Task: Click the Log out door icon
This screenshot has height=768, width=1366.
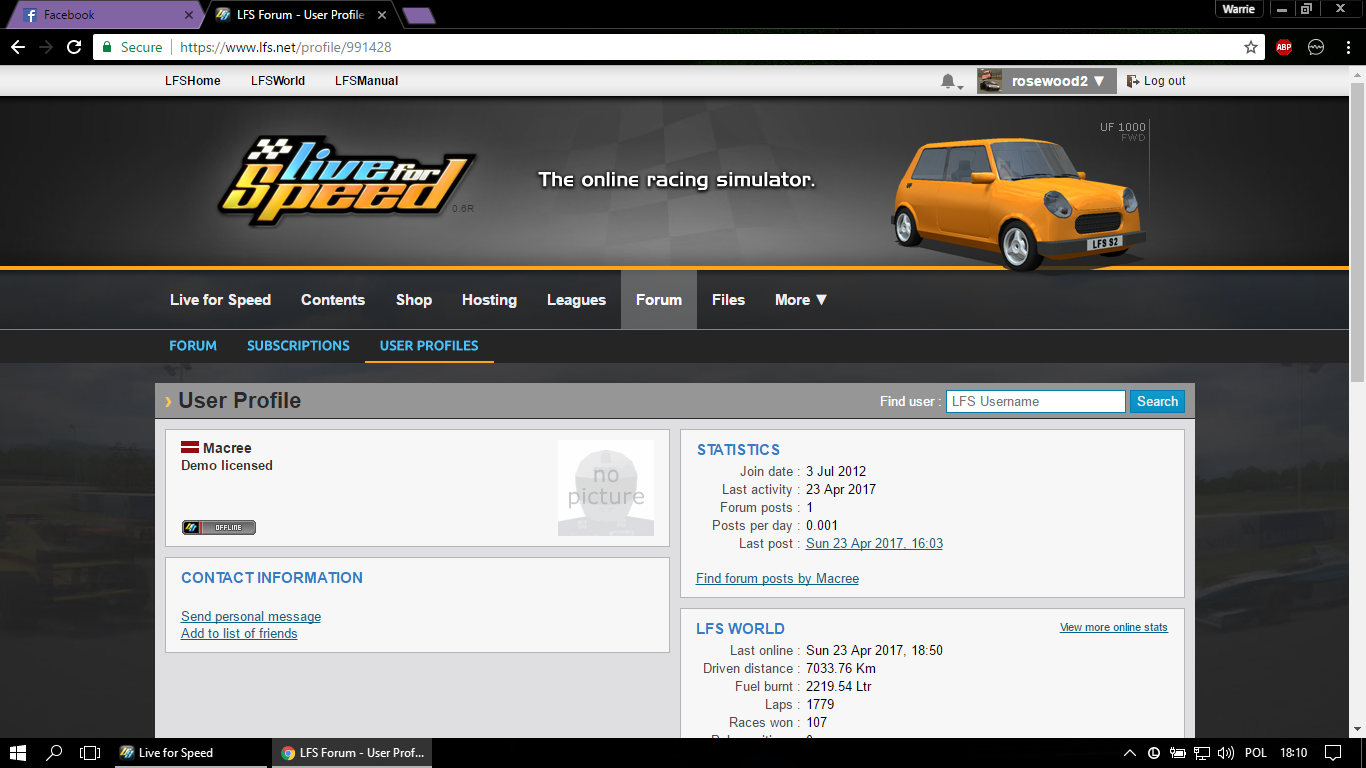Action: tap(1133, 81)
